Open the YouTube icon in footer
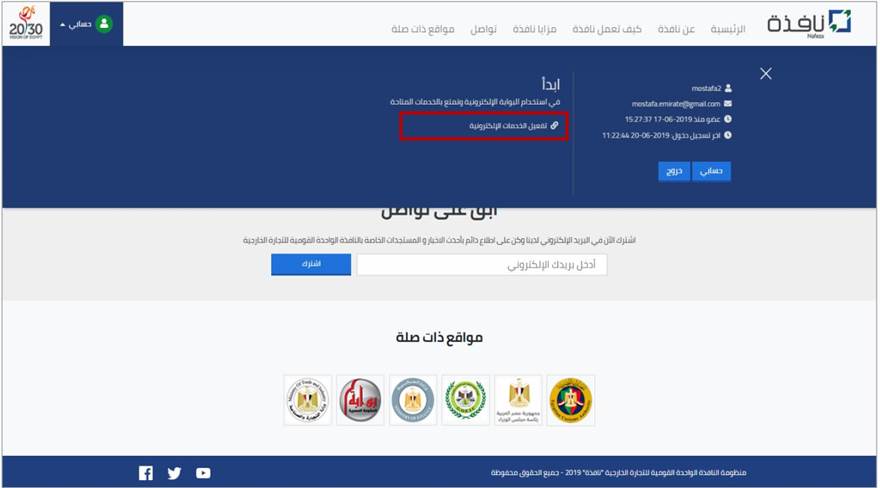 point(203,473)
